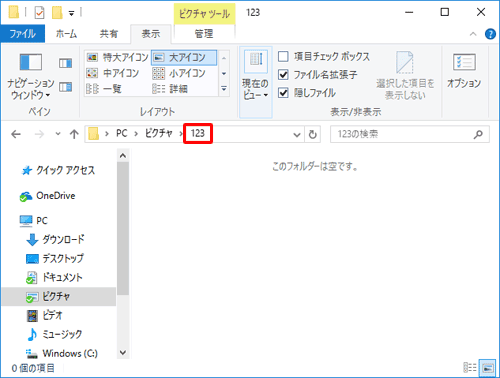The height and width of the screenshot is (378, 500).
Task: Refresh the folder view
Action: point(313,135)
